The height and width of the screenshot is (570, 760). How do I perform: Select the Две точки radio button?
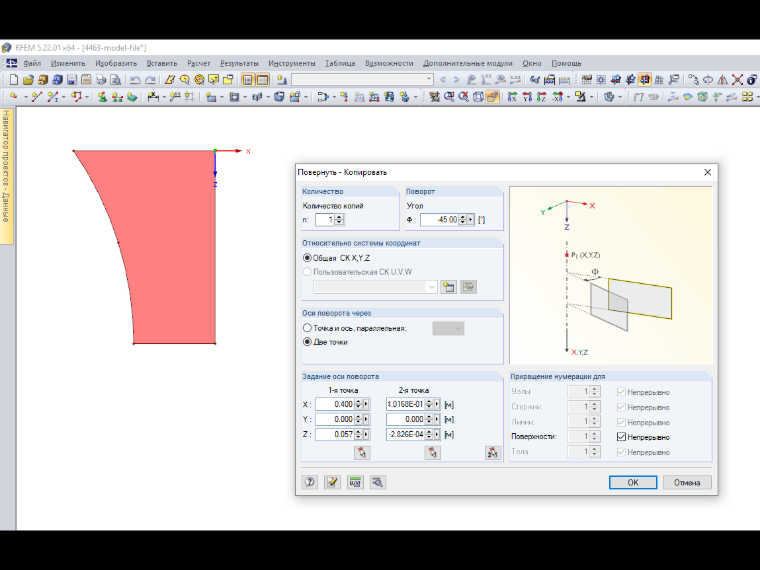pos(307,342)
